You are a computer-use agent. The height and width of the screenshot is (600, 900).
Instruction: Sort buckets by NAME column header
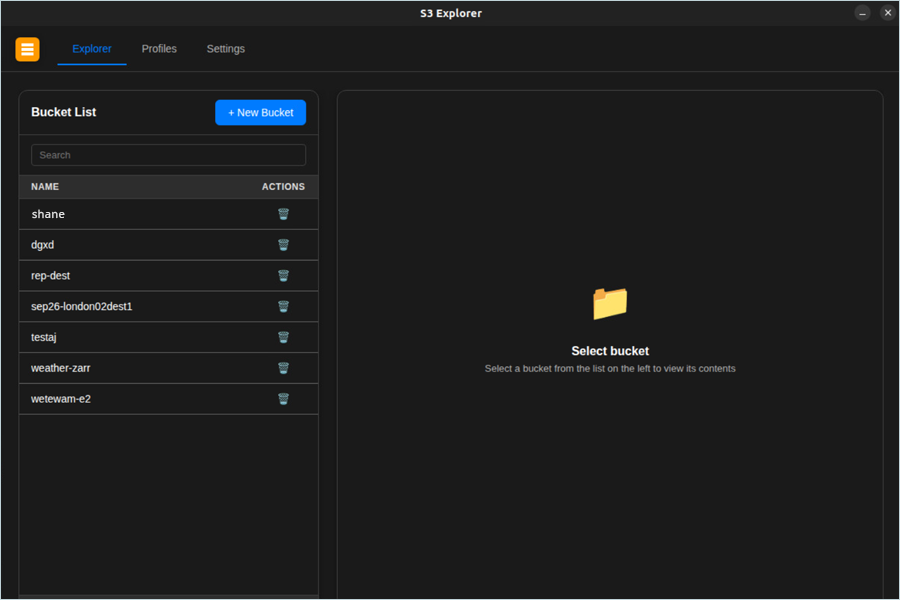45,187
